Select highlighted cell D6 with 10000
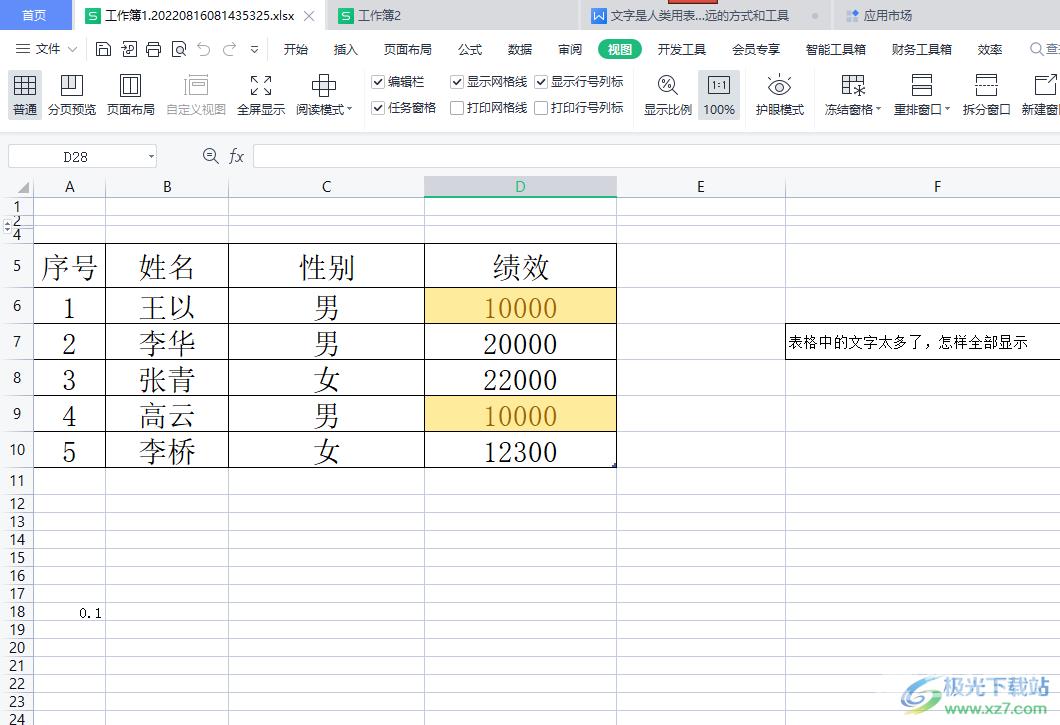This screenshot has height=725, width=1060. tap(521, 306)
